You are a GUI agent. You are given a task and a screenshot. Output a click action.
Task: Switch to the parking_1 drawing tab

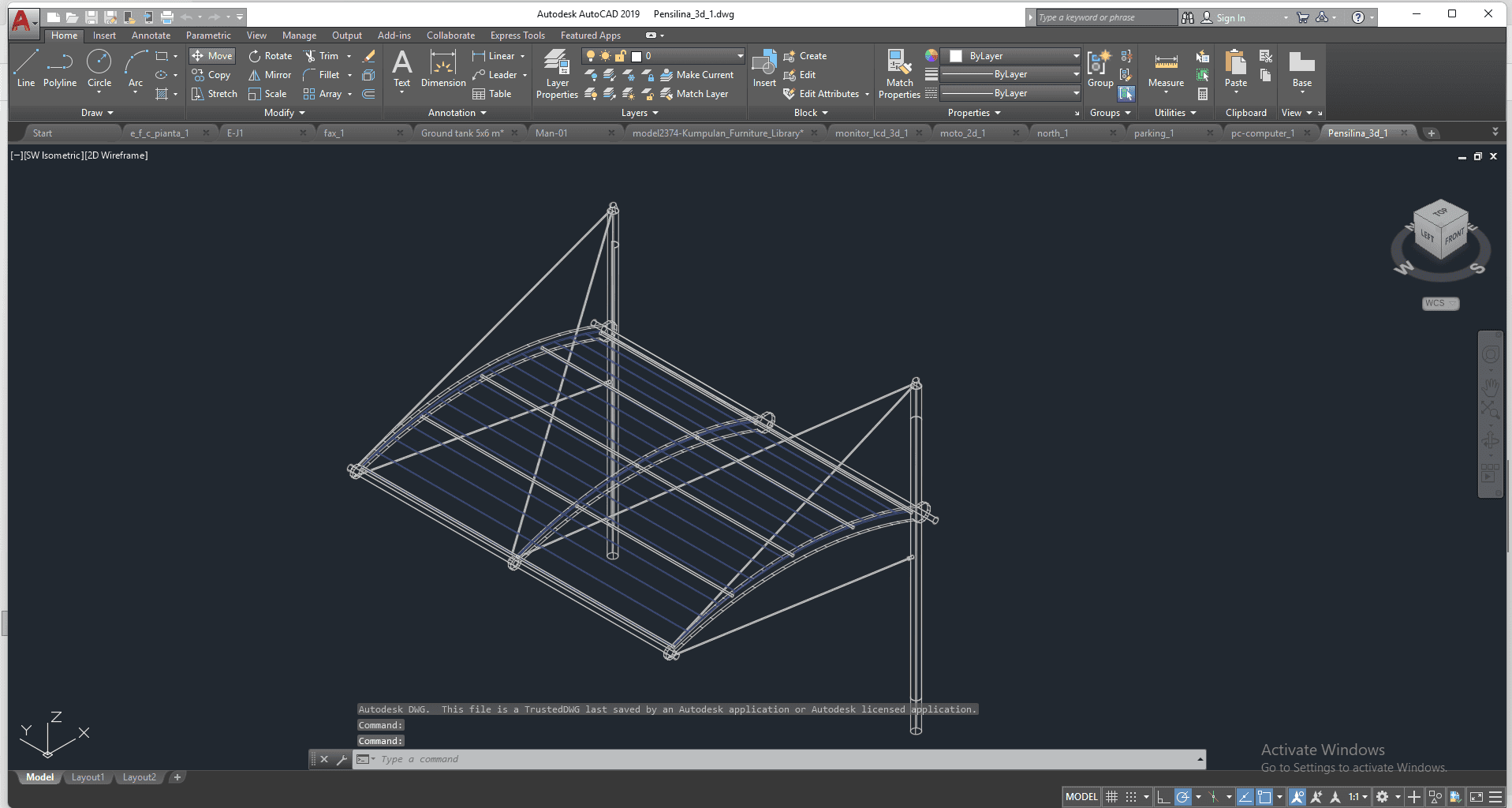coord(1153,133)
